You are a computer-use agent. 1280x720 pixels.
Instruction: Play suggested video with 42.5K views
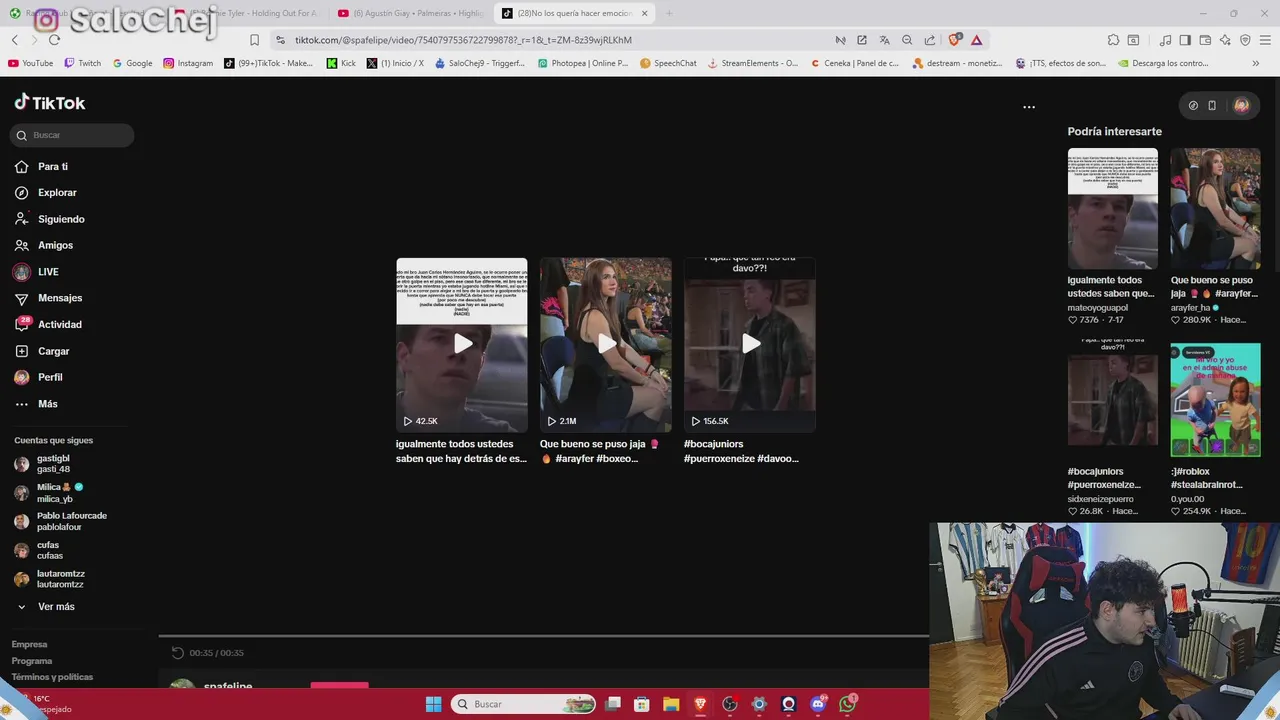click(x=462, y=344)
